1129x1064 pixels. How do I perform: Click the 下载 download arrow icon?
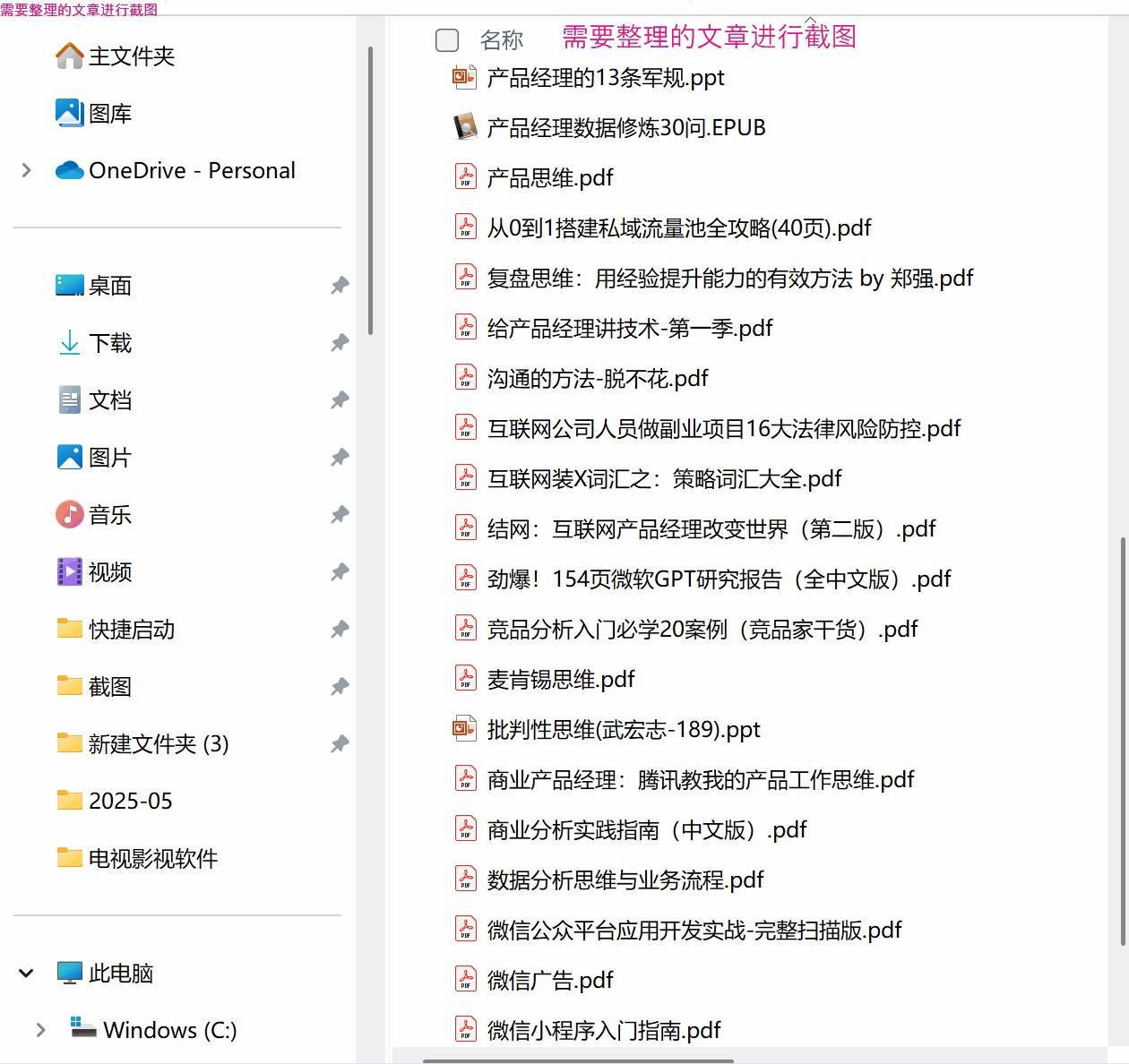pos(69,343)
